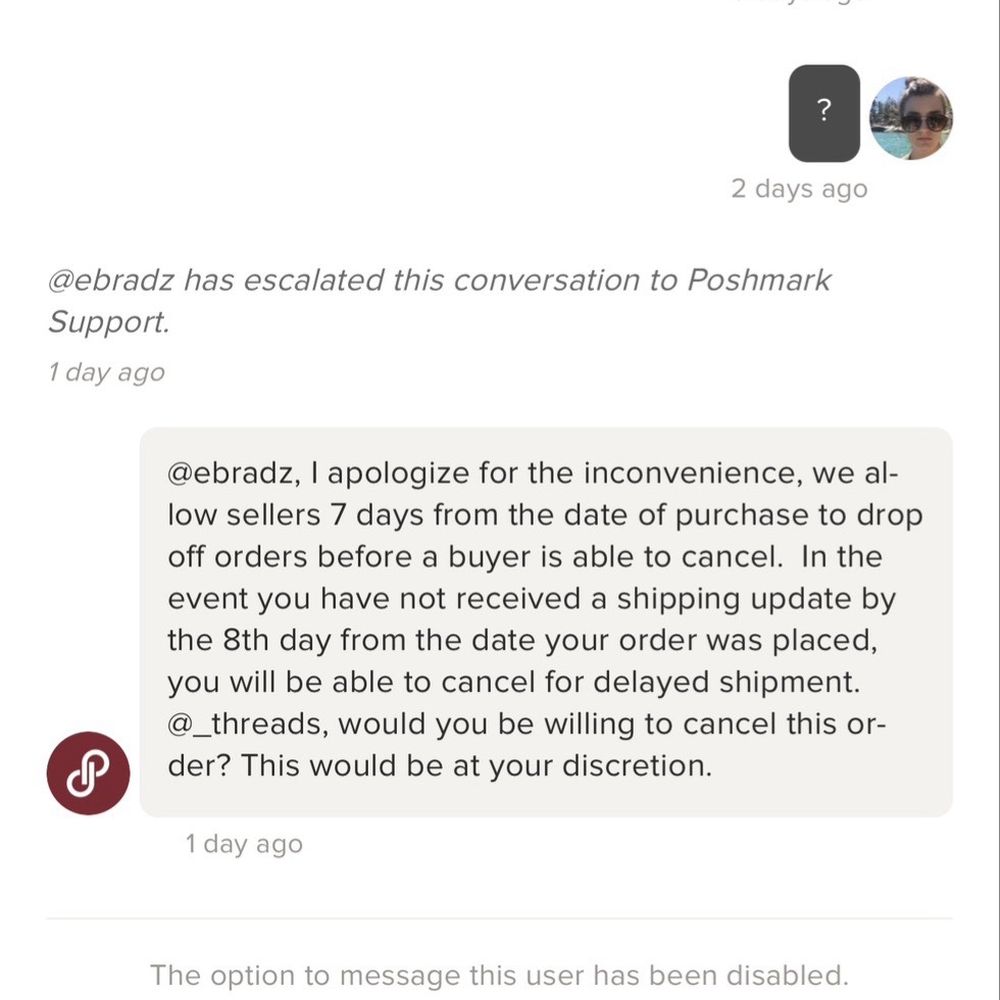The width and height of the screenshot is (1000, 1000).
Task: Open the @_threads mention
Action: tap(247, 724)
